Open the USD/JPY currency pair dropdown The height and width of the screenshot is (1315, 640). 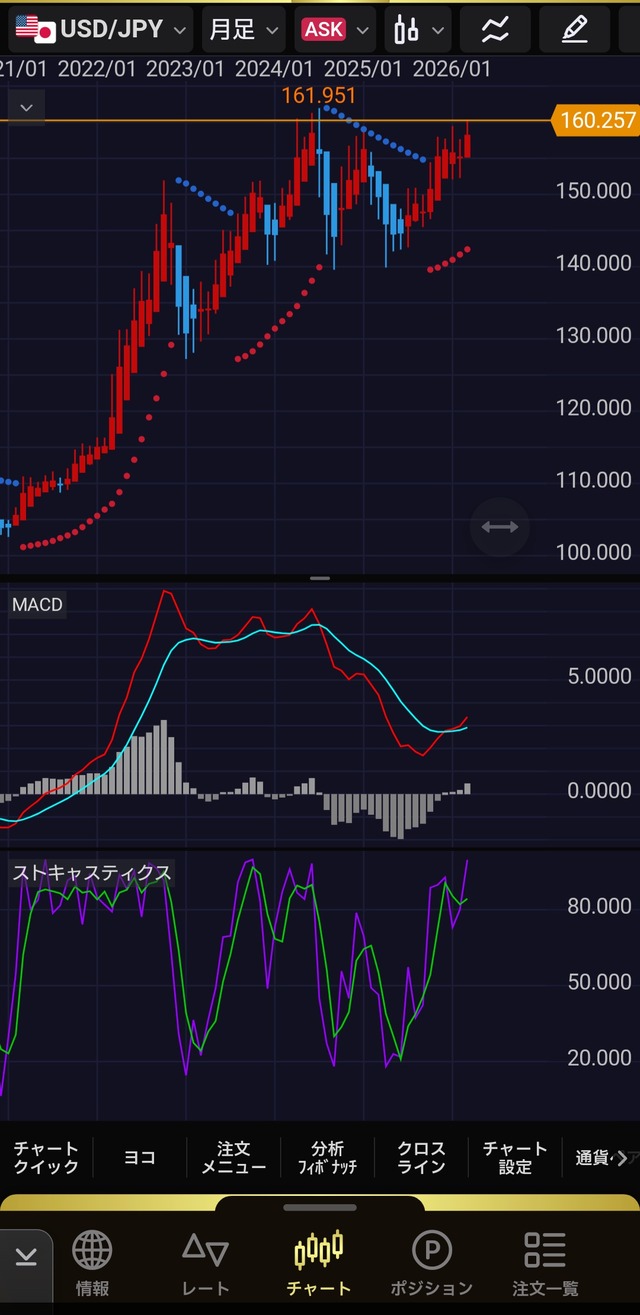(100, 29)
